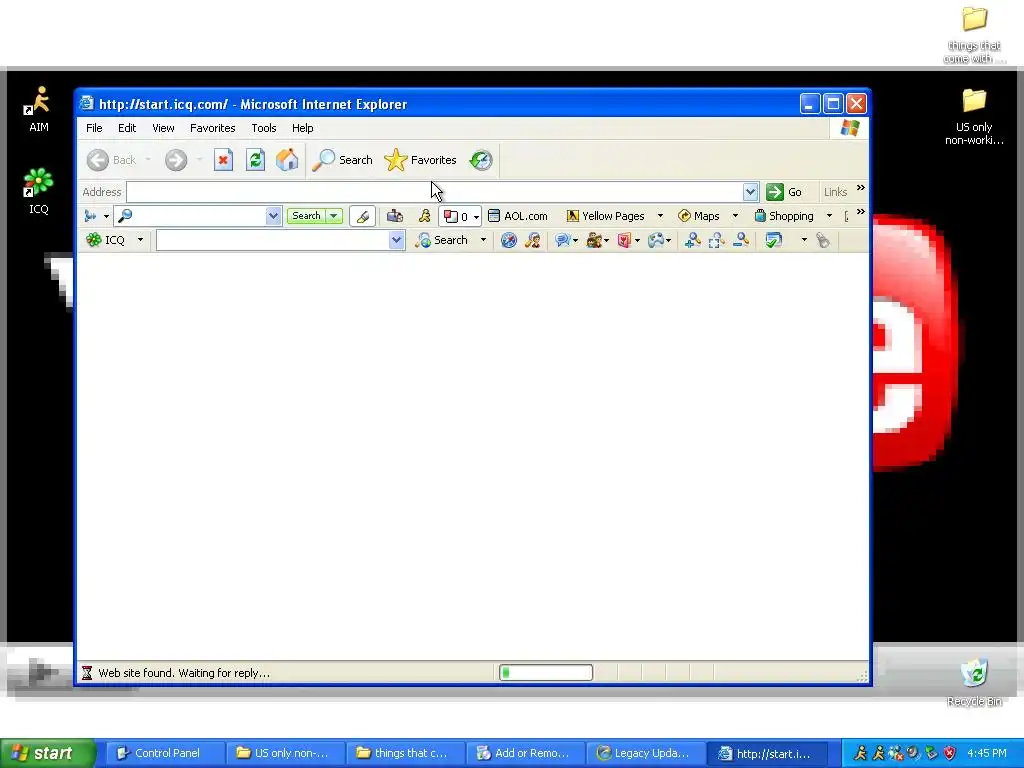Open the AOL mail icon

pos(394,216)
